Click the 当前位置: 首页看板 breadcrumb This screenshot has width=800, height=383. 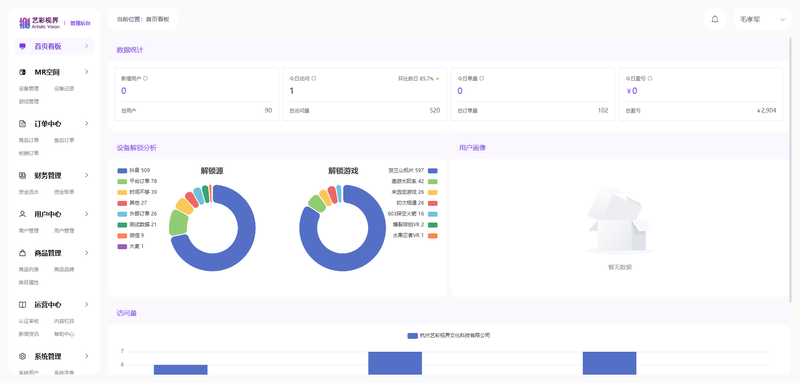pyautogui.click(x=143, y=19)
